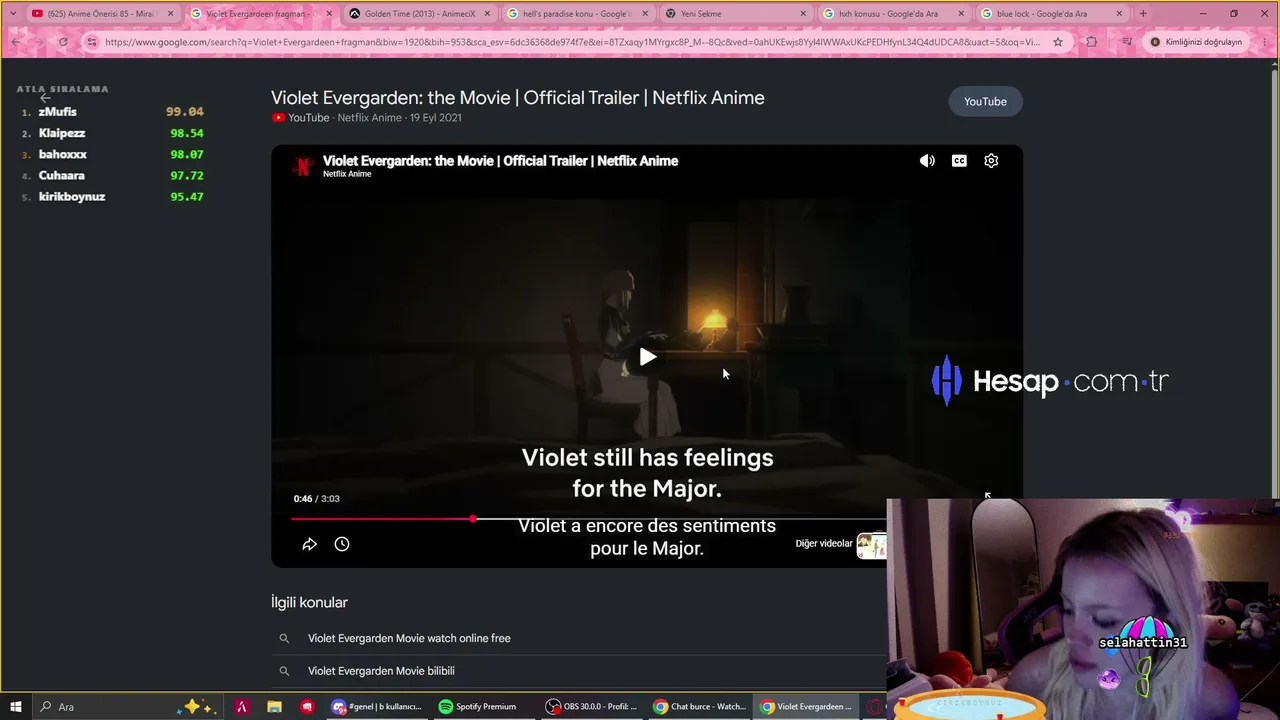The image size is (1280, 720).
Task: Open the Chrome three-dot menu
Action: click(x=1263, y=42)
